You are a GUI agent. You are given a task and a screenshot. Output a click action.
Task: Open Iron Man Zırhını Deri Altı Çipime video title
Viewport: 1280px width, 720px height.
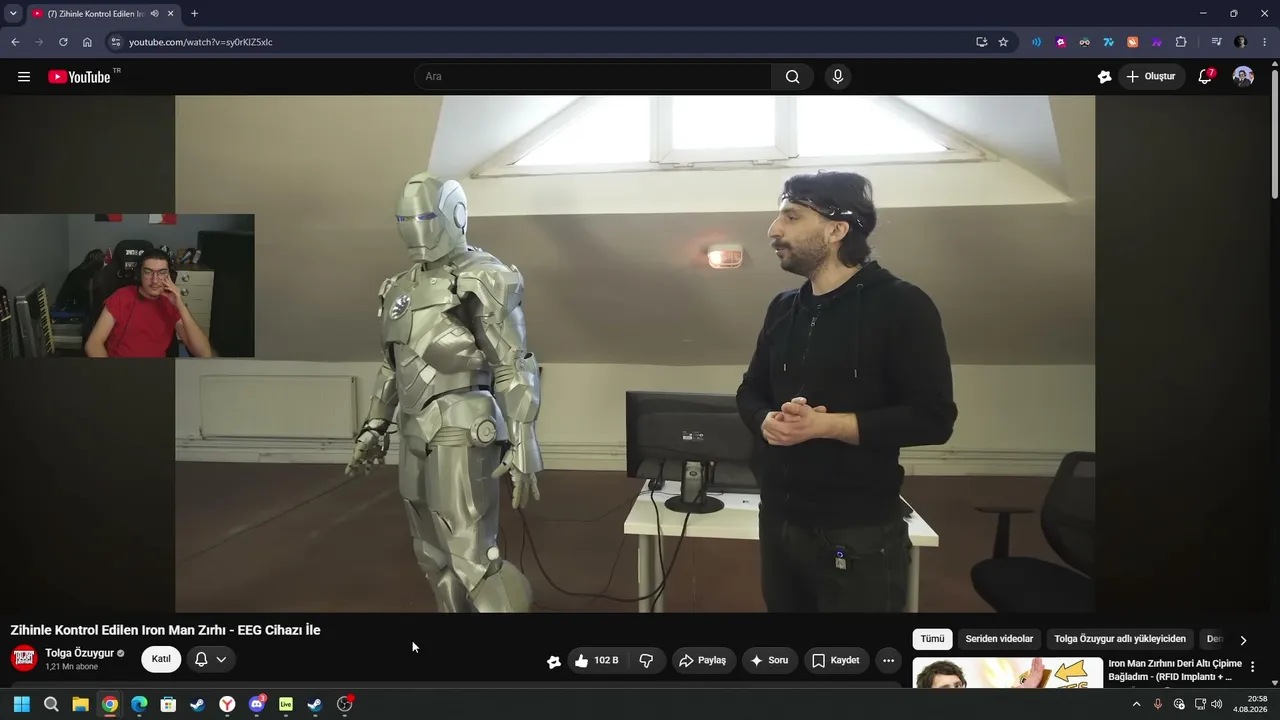(x=1175, y=670)
